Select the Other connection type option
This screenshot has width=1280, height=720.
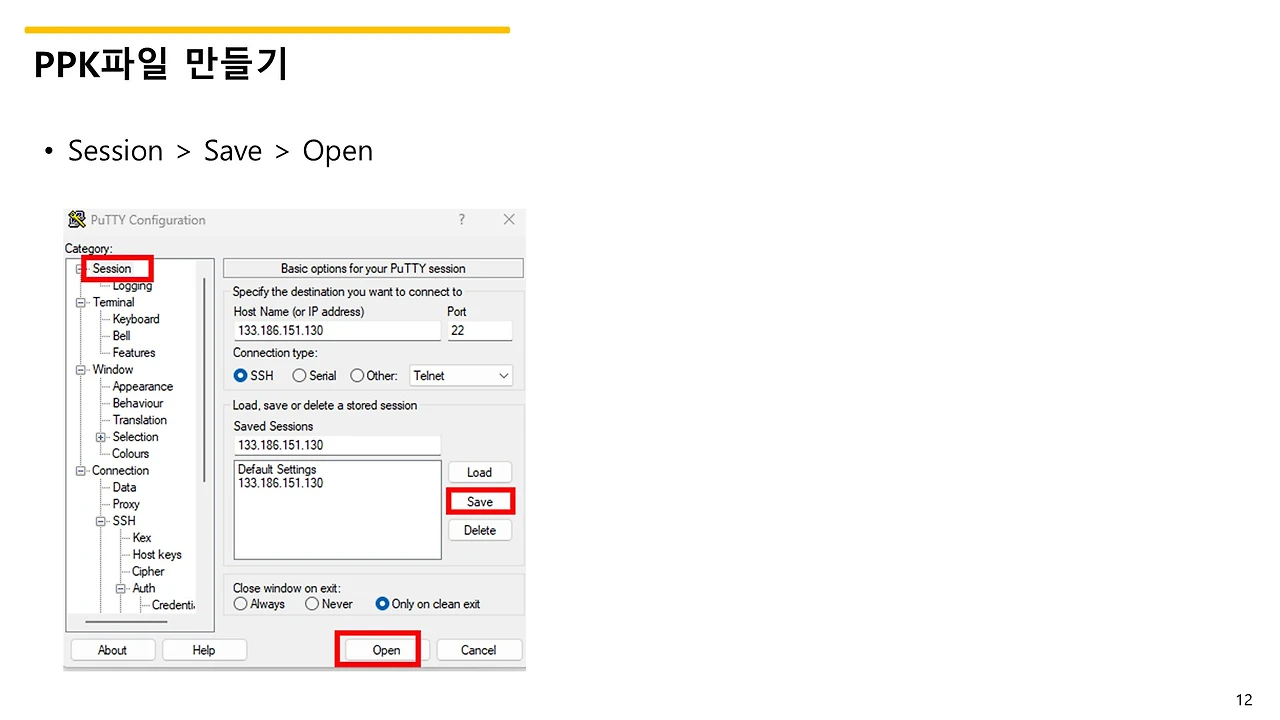point(357,376)
